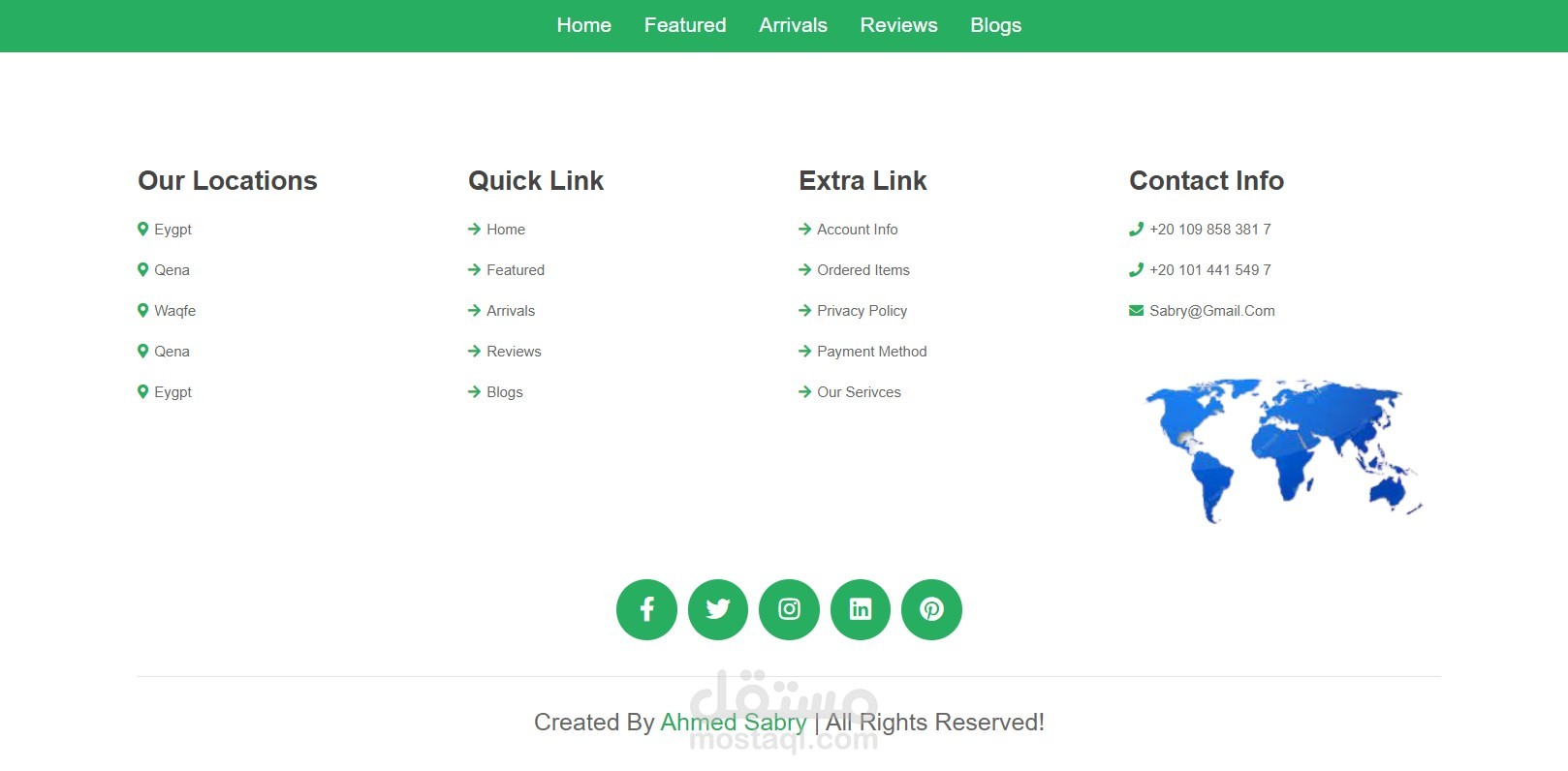The height and width of the screenshot is (771, 1568).
Task: Open the Twitter social icon
Action: pyautogui.click(x=718, y=609)
